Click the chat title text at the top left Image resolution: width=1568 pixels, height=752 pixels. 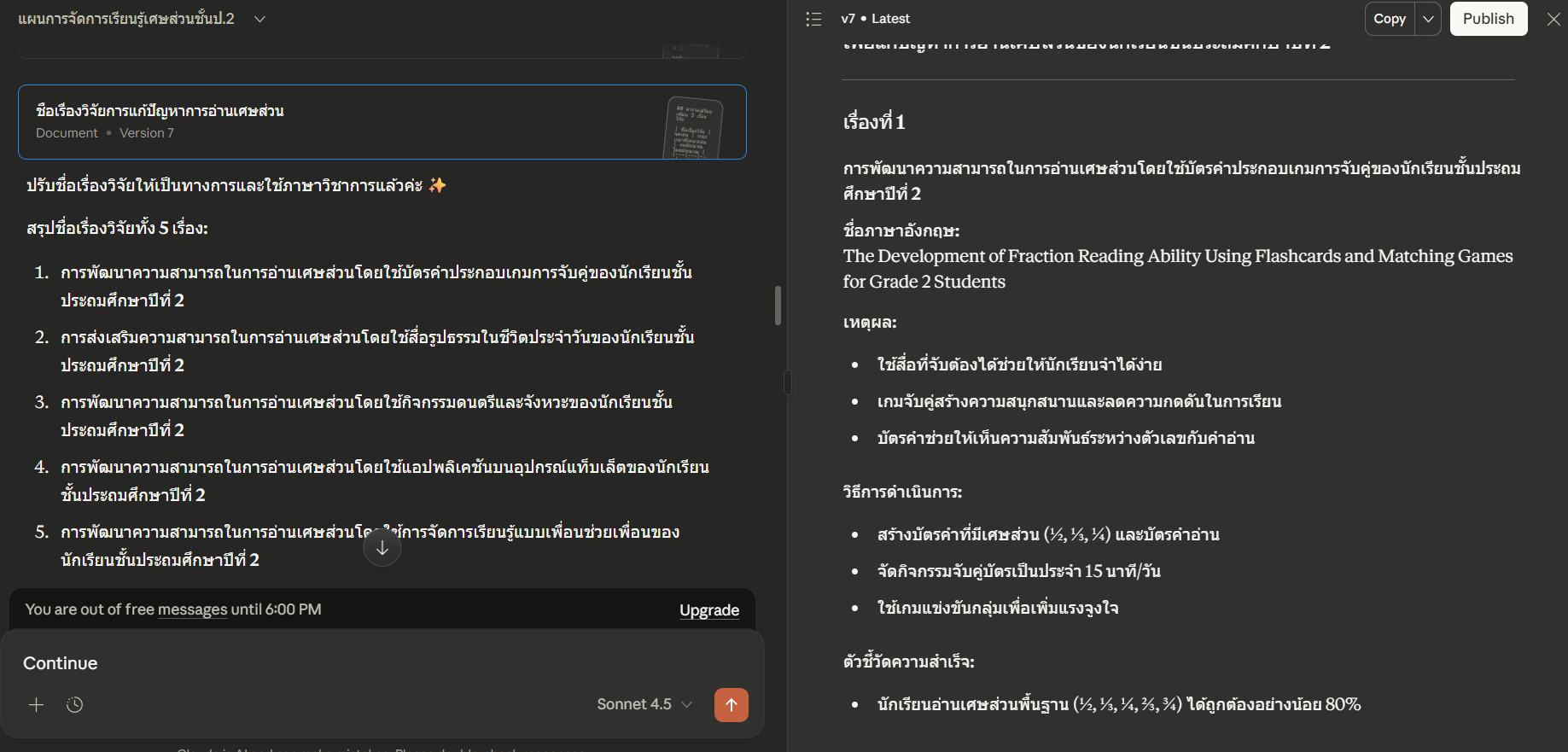126,19
